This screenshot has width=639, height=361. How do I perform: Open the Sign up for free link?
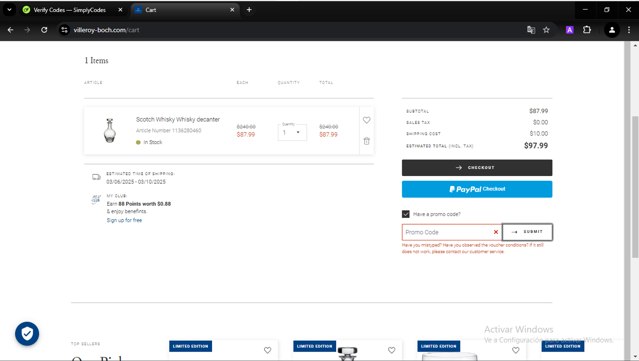[x=124, y=220]
